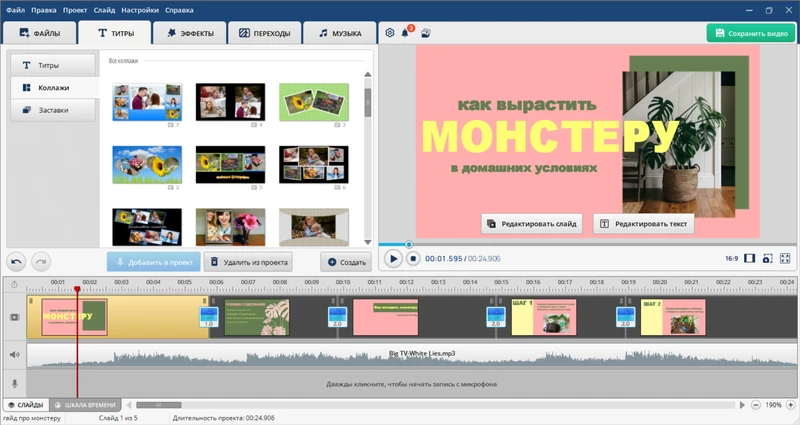Open settings gear icon in top toolbar
Screen dimensions: 800x425
390,33
